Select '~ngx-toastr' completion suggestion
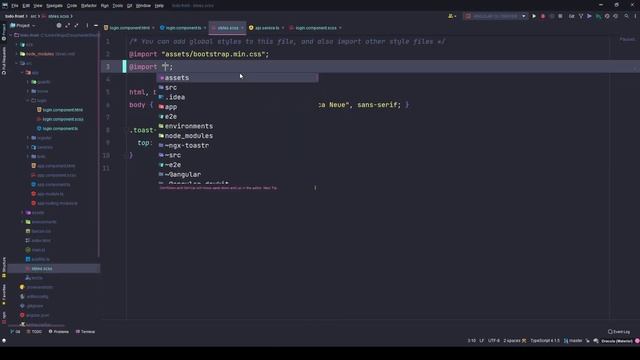Image resolution: width=640 pixels, height=360 pixels. coord(238,145)
